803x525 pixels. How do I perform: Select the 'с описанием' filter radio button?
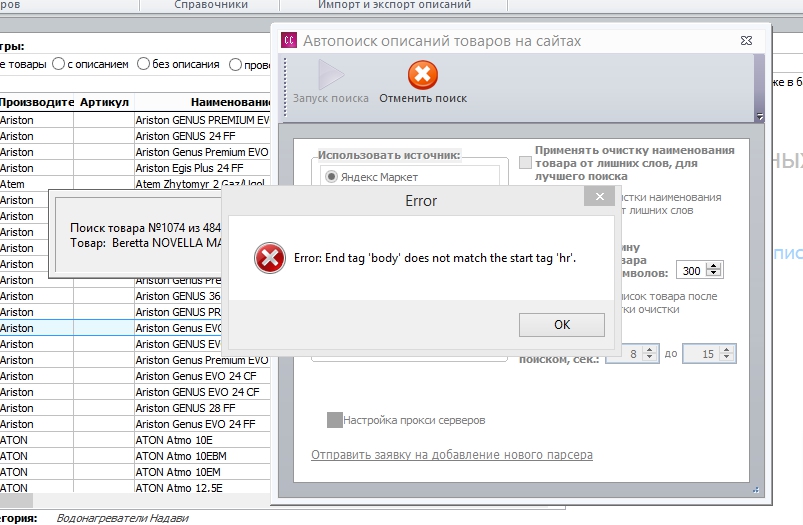[x=58, y=64]
